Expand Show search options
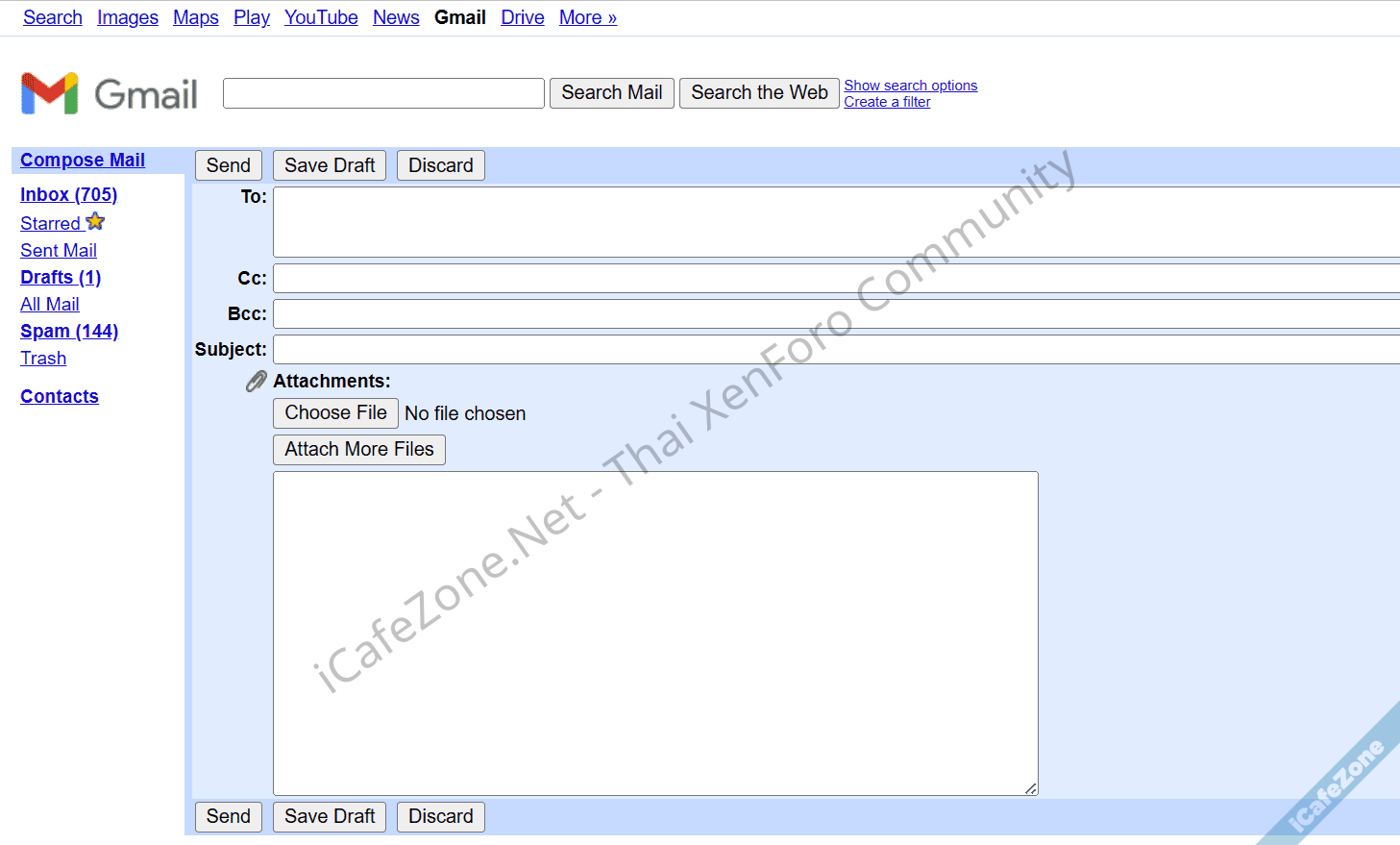Screen dimensions: 1400x845 click(x=910, y=86)
